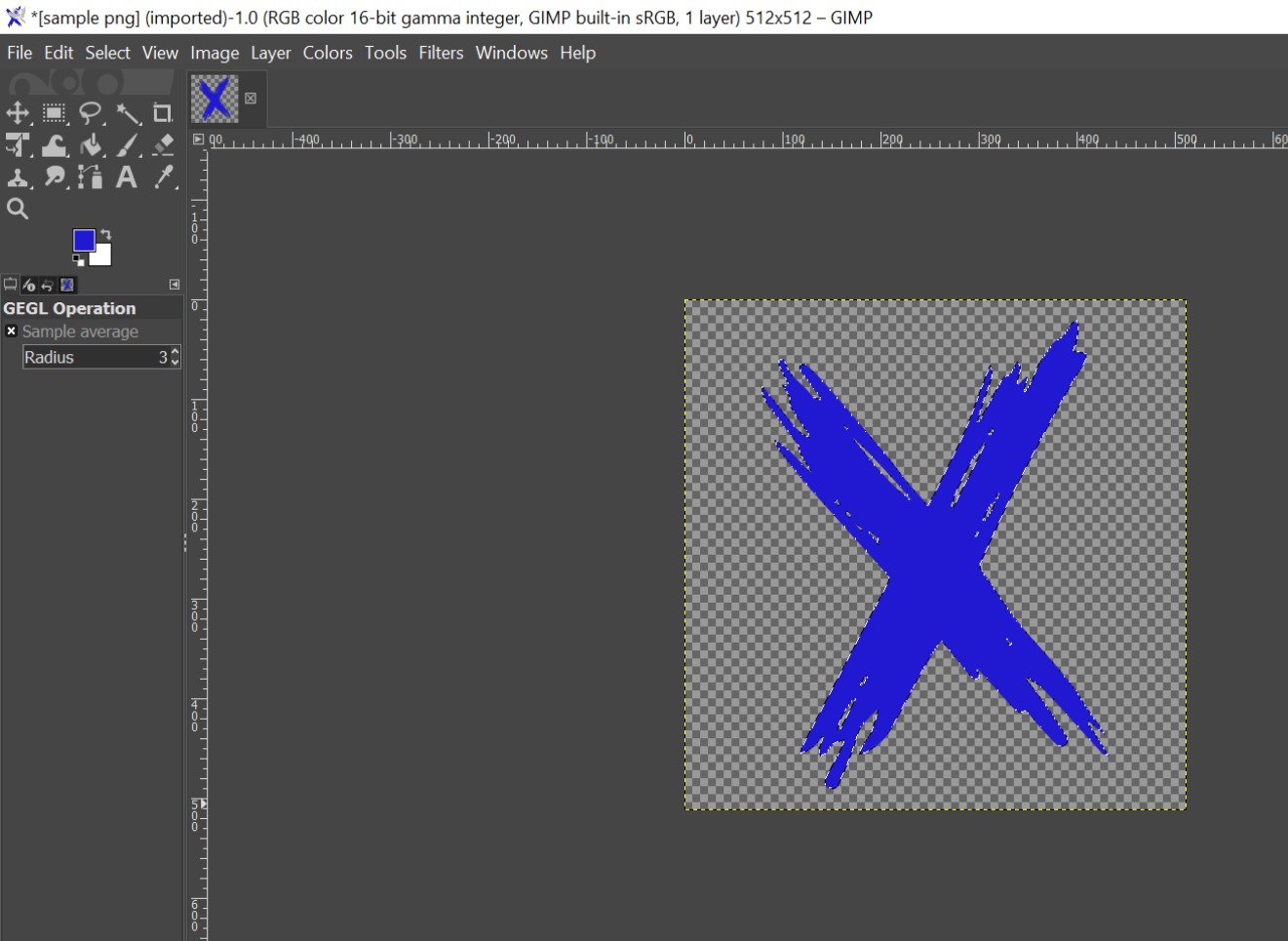The image size is (1288, 941).
Task: Select the Fuzzy Select magic wand tool
Action: tap(128, 113)
